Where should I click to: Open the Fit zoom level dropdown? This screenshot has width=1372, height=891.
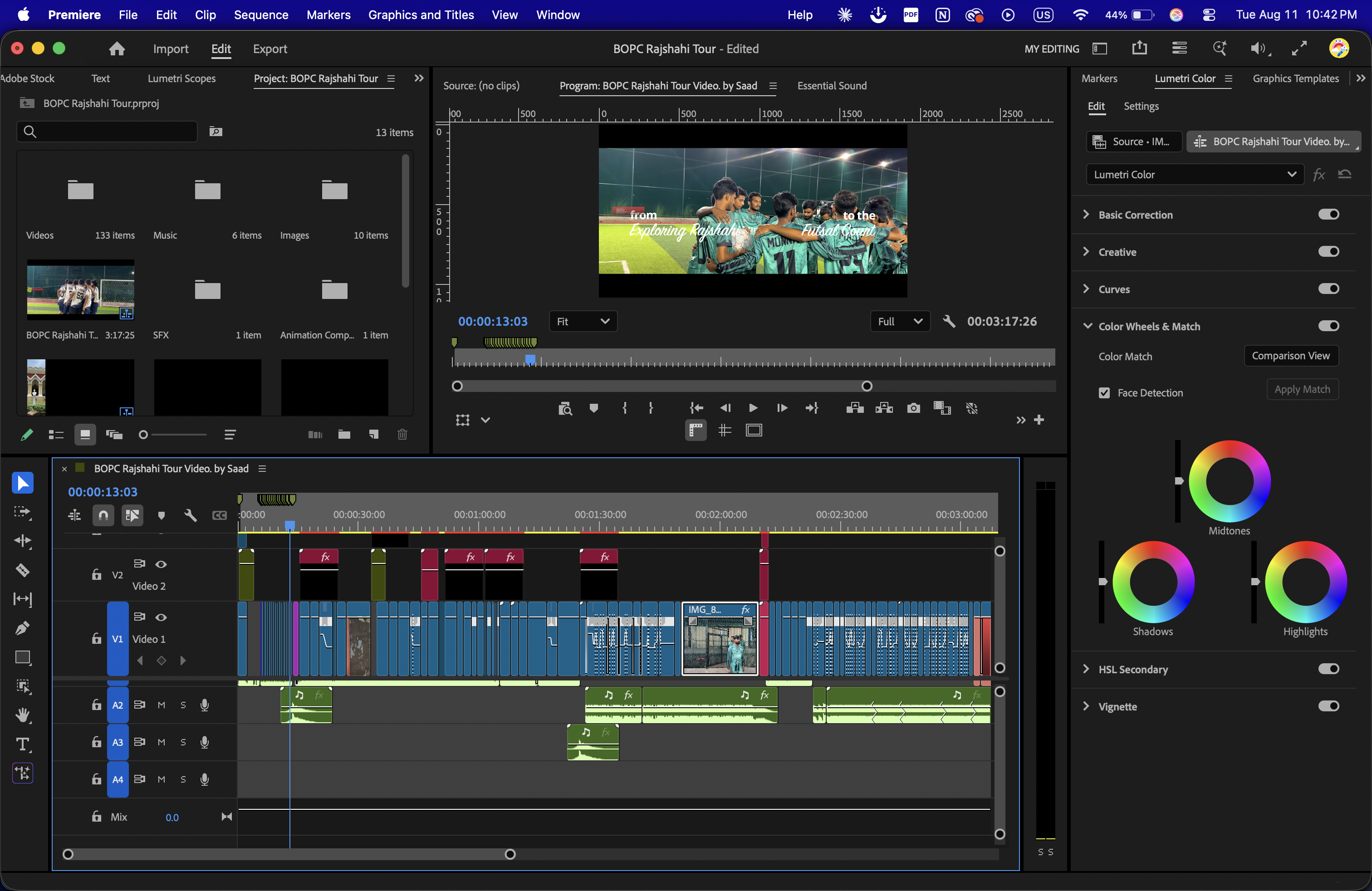tap(583, 321)
